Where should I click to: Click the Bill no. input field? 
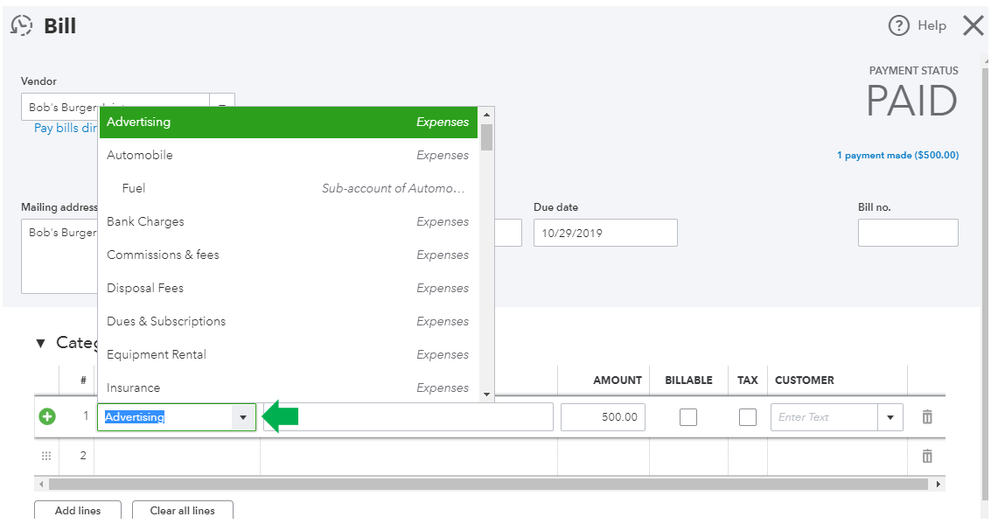(907, 233)
